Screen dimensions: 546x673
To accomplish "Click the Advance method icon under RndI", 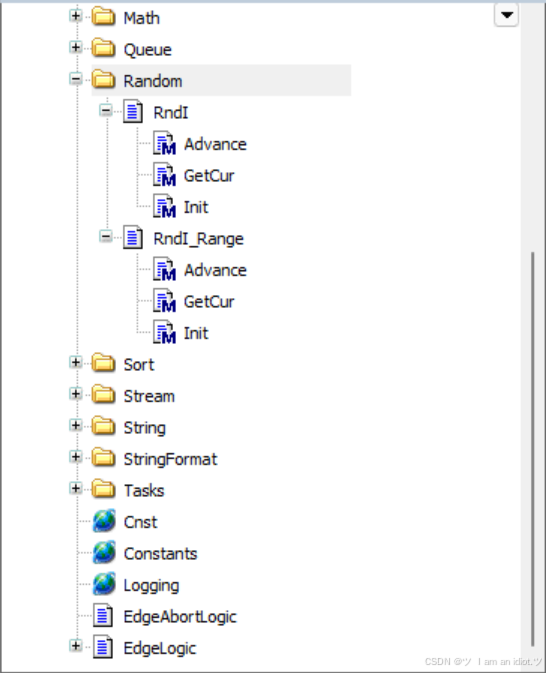I will point(164,143).
